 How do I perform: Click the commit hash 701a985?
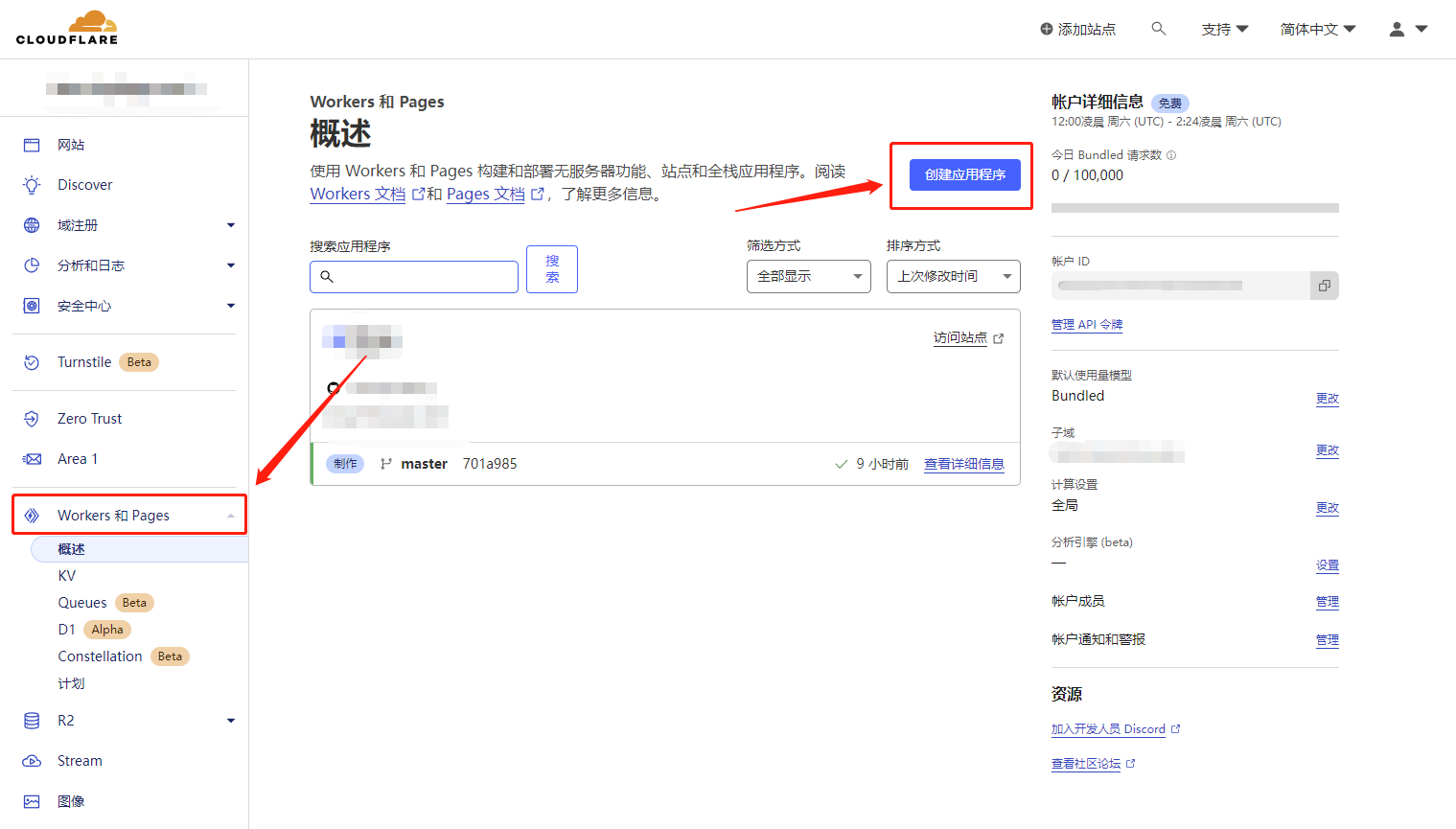490,464
